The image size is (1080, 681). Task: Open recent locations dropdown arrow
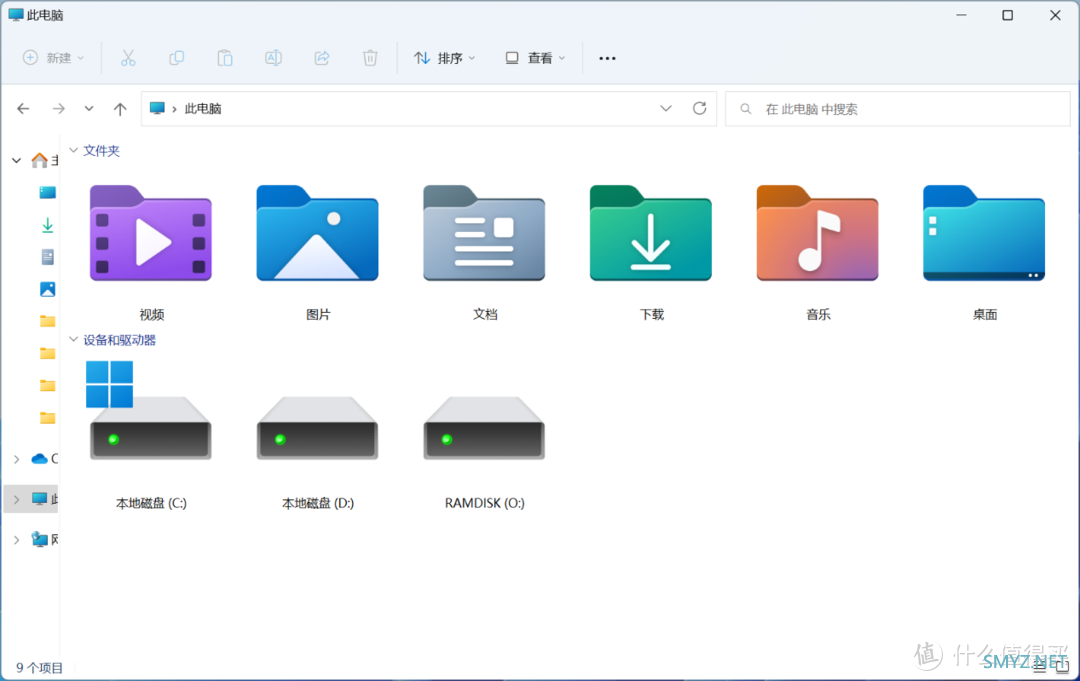[89, 109]
